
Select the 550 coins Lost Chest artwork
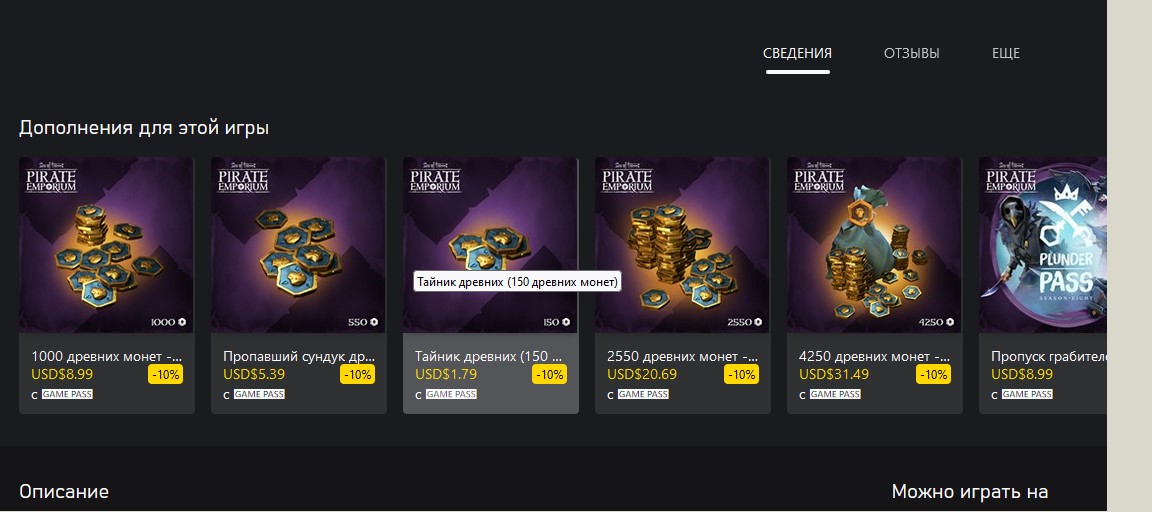tap(298, 245)
